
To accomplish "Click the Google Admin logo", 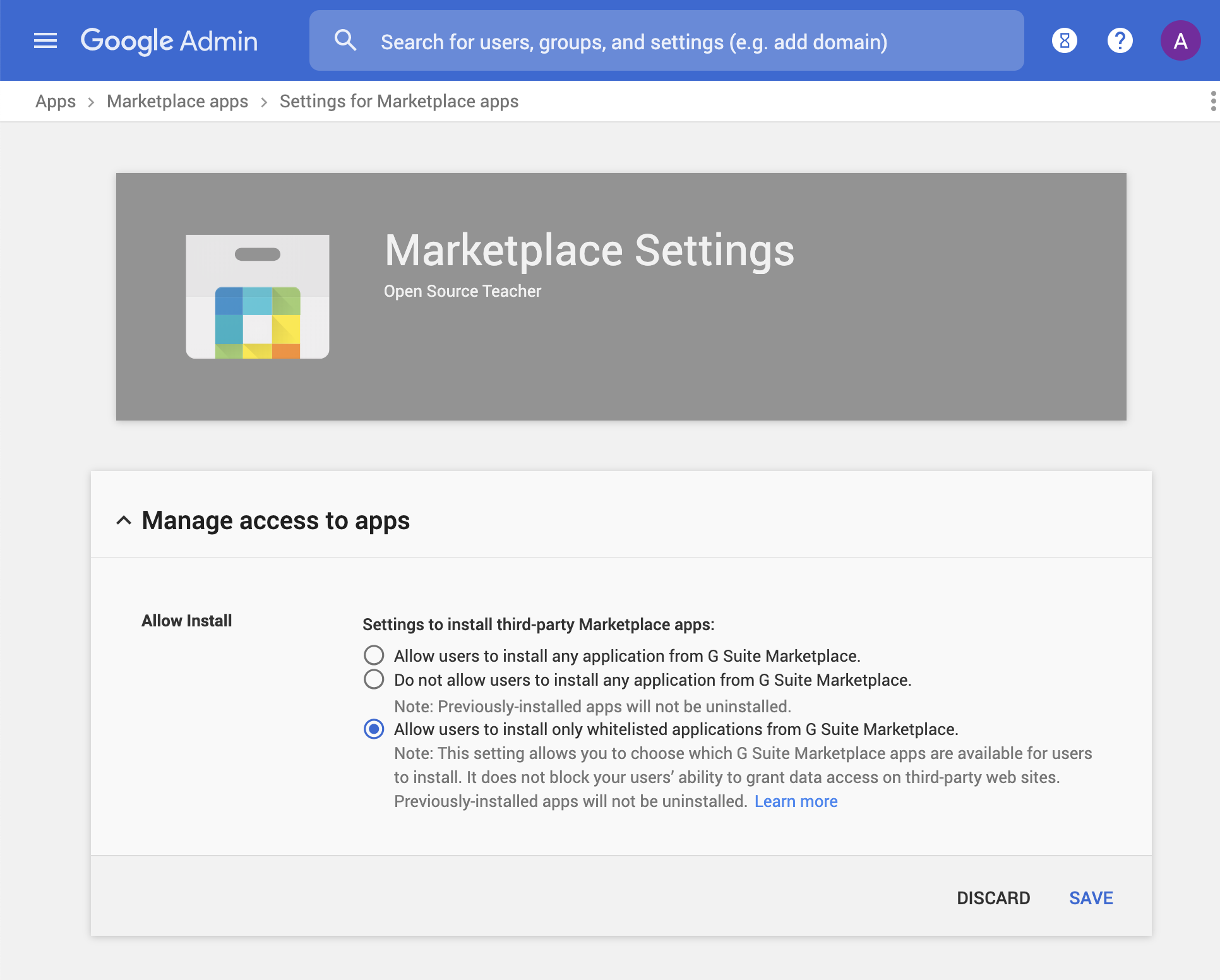I will tap(169, 41).
